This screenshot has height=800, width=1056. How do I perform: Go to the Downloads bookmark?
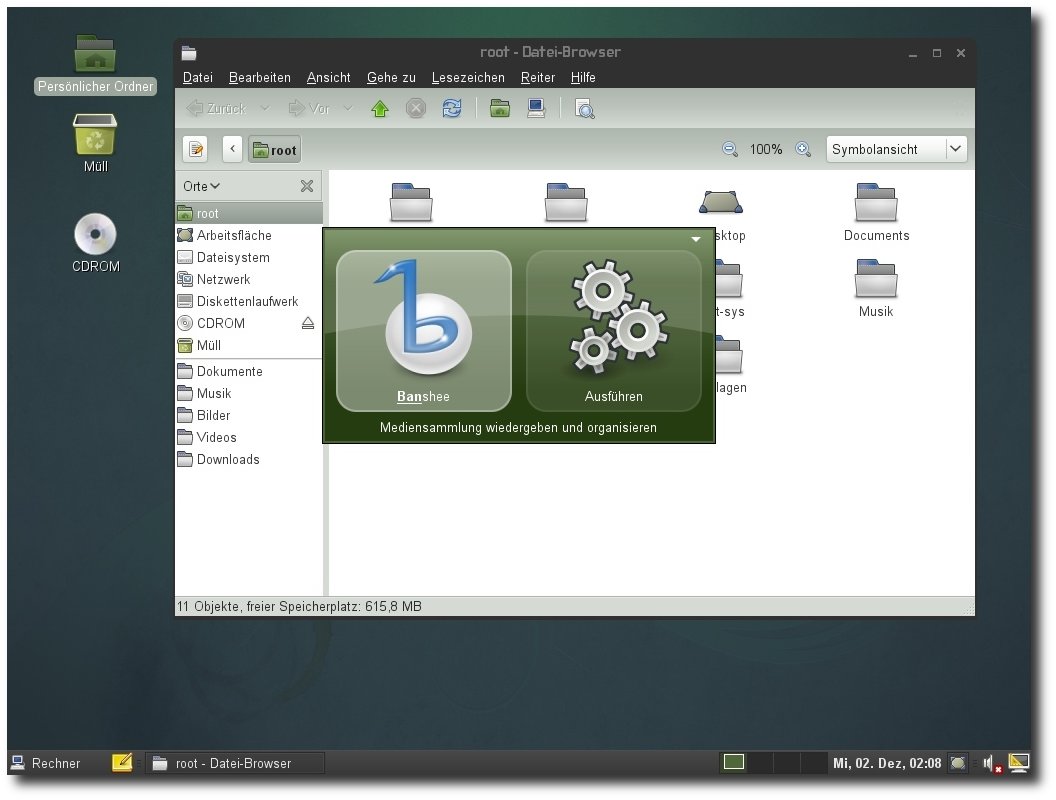pyautogui.click(x=249, y=459)
